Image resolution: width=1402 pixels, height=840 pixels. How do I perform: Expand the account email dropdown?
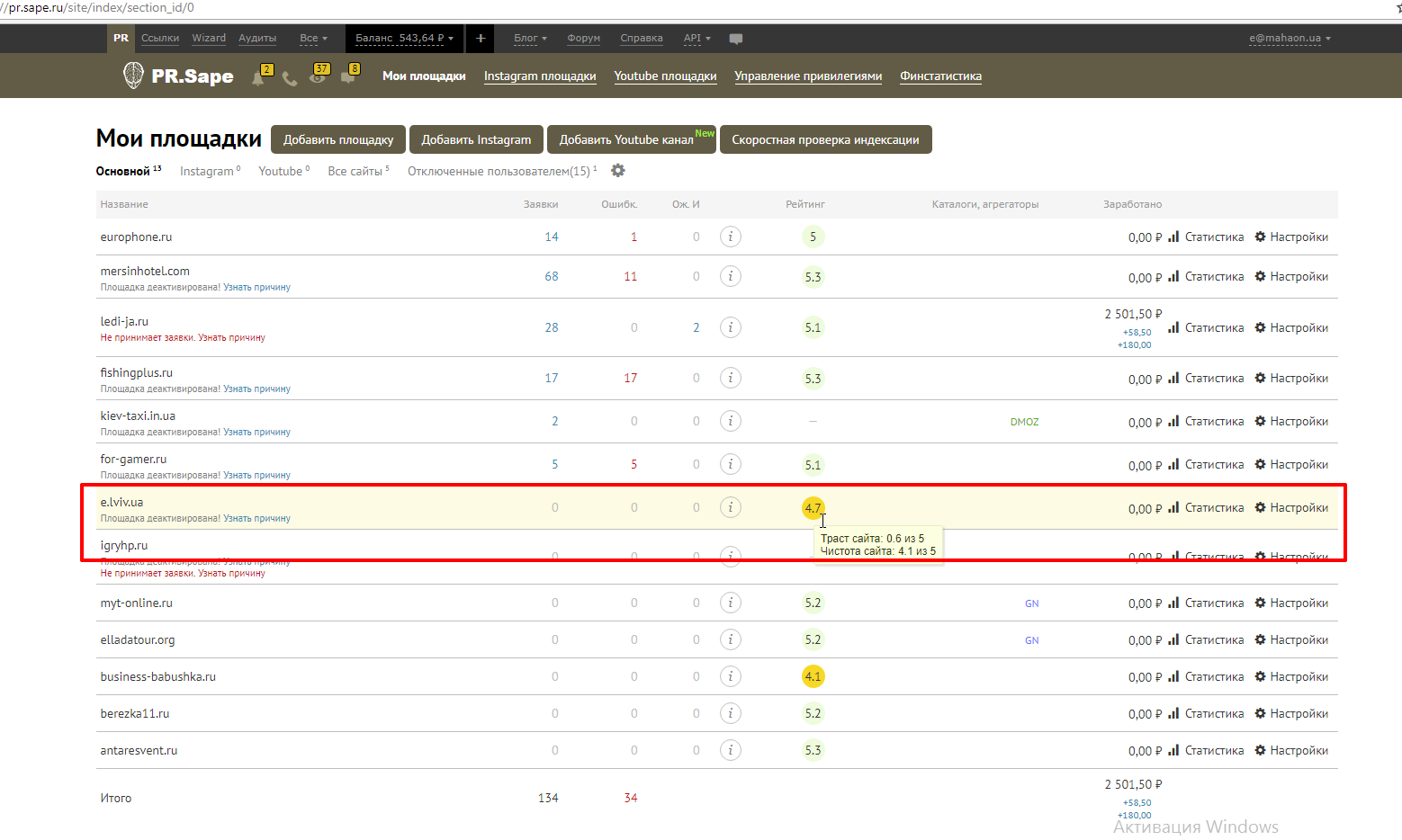(1290, 38)
